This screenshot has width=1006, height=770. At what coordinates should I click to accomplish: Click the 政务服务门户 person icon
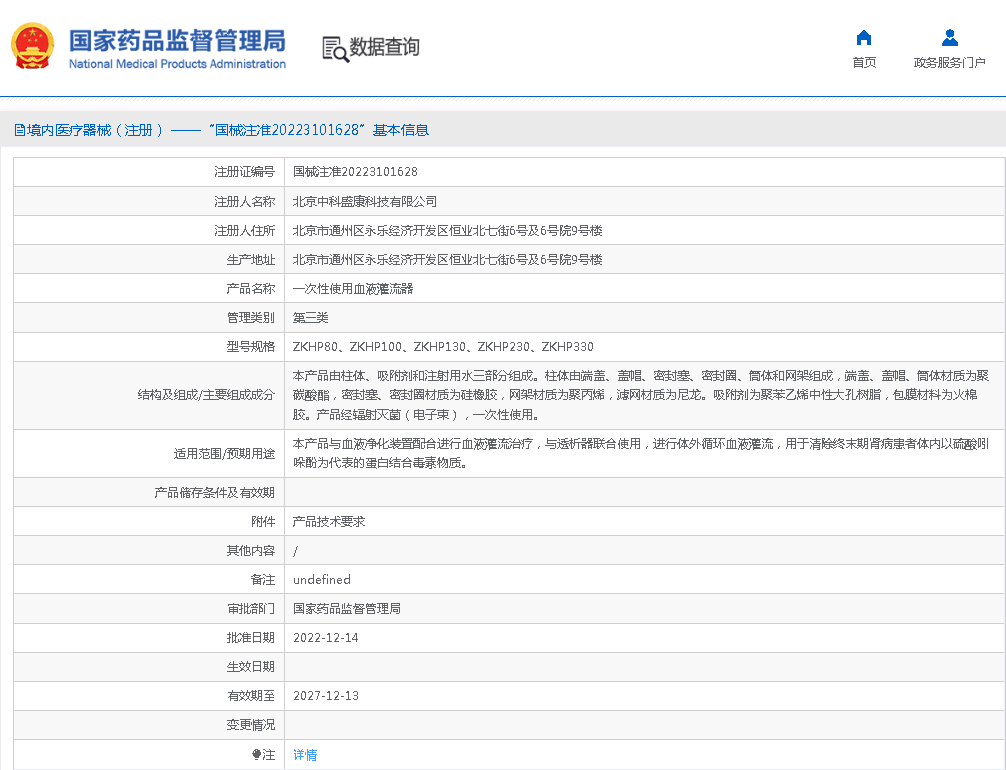pyautogui.click(x=949, y=38)
